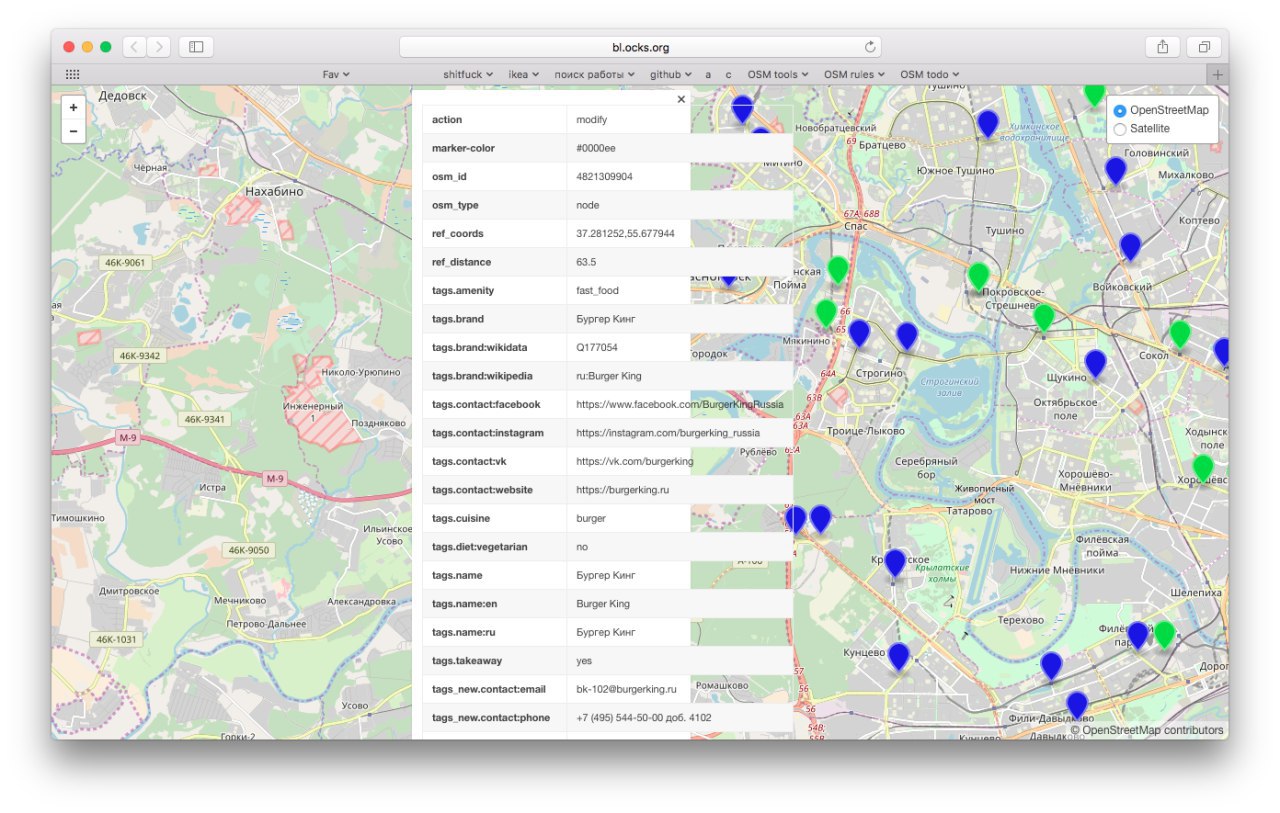Viewport: 1280px width, 813px height.
Task: Select the osm_type value node
Action: point(588,205)
